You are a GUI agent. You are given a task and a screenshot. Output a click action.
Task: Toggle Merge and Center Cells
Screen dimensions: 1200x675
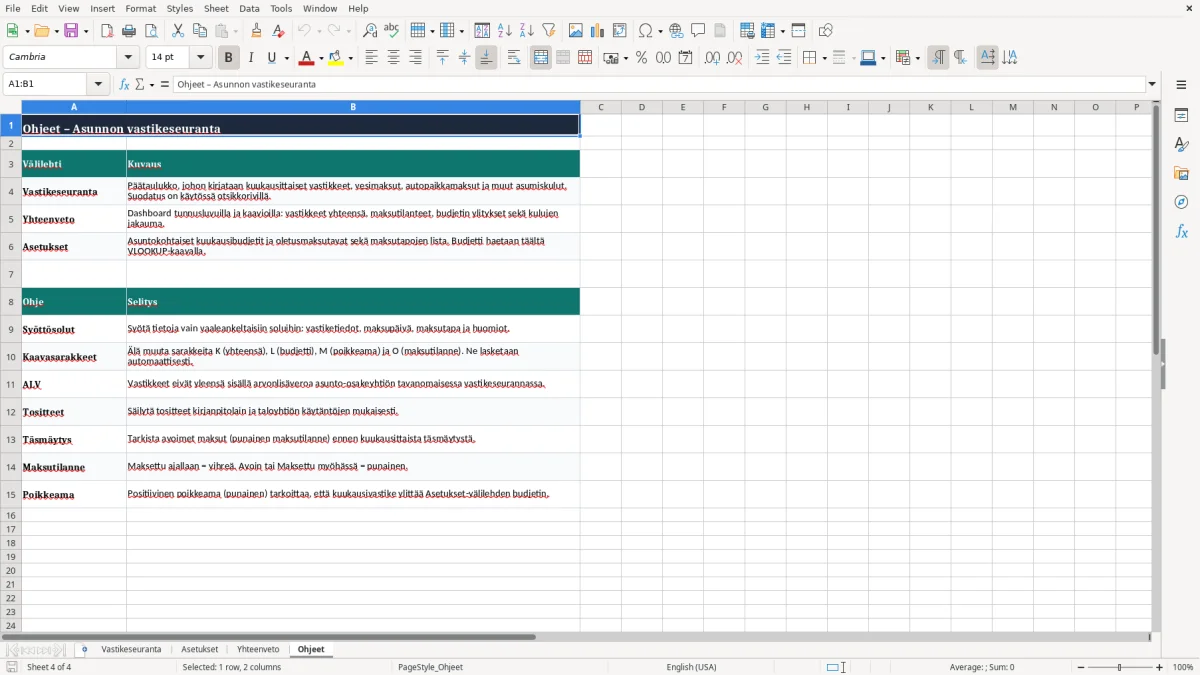[541, 58]
